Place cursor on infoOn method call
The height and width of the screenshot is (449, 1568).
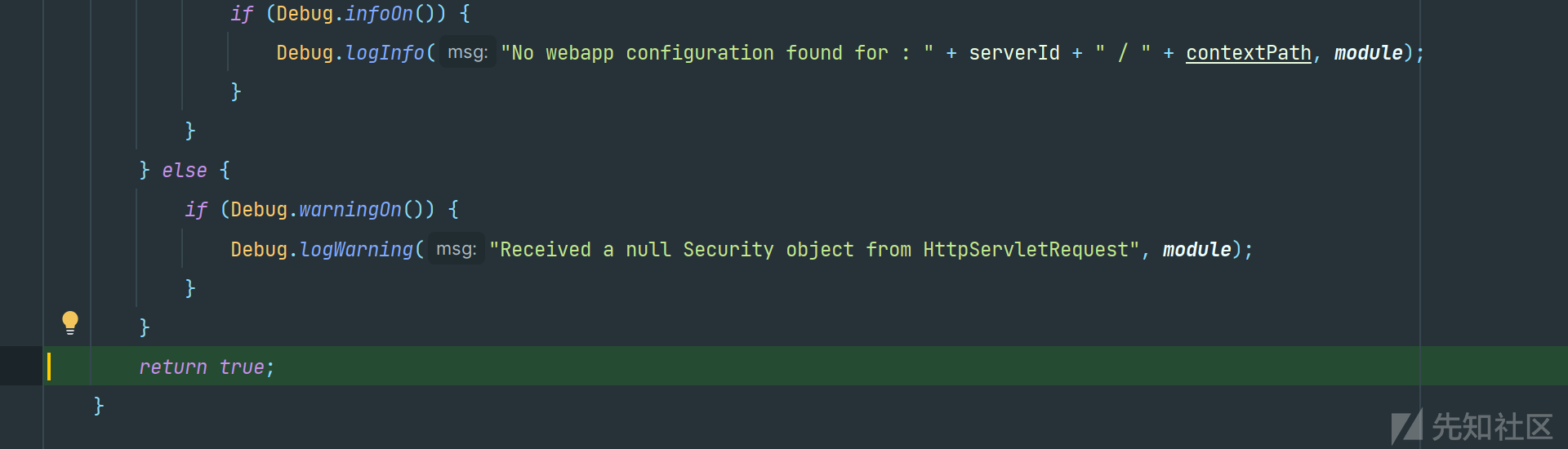(379, 14)
